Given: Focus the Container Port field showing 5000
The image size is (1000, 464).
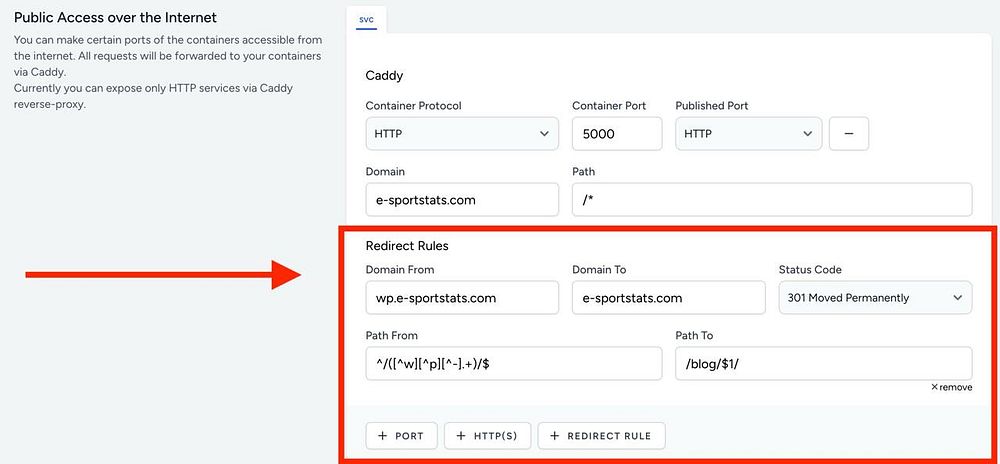Looking at the screenshot, I should (616, 133).
